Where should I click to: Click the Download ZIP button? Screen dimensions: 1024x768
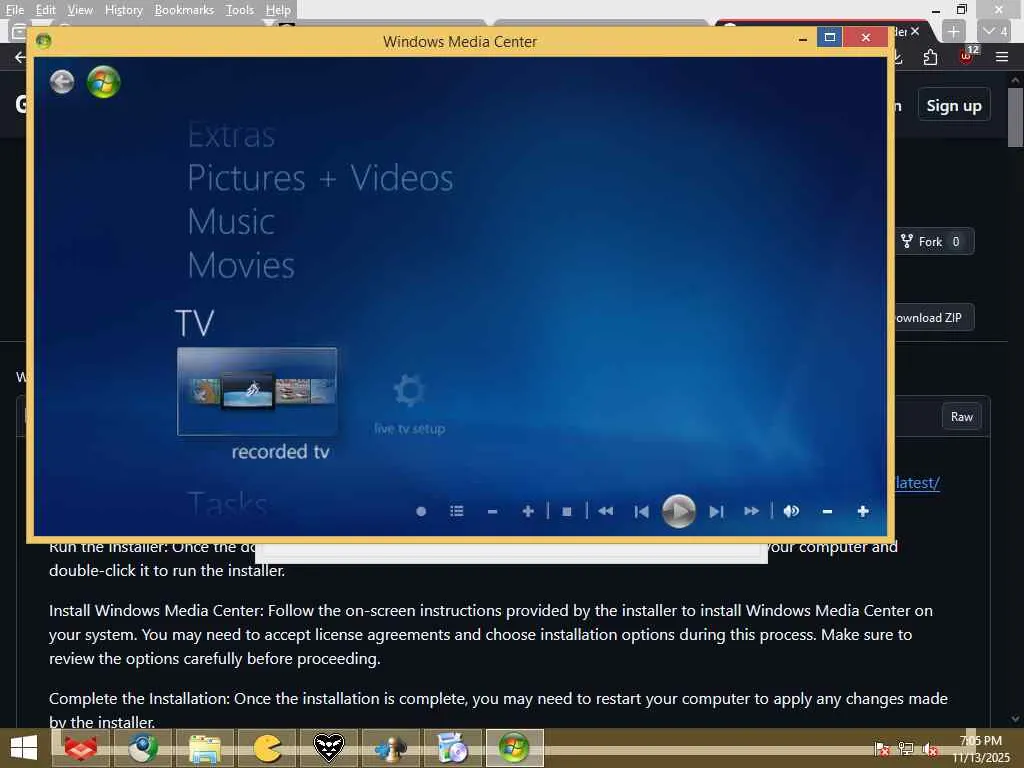pos(934,317)
